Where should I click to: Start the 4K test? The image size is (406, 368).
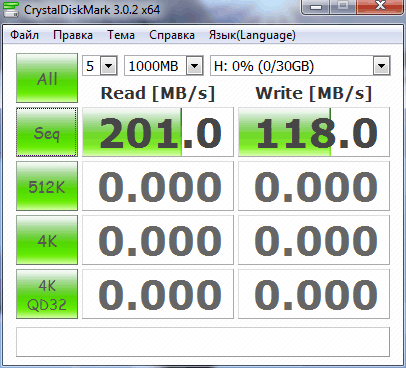[x=47, y=240]
